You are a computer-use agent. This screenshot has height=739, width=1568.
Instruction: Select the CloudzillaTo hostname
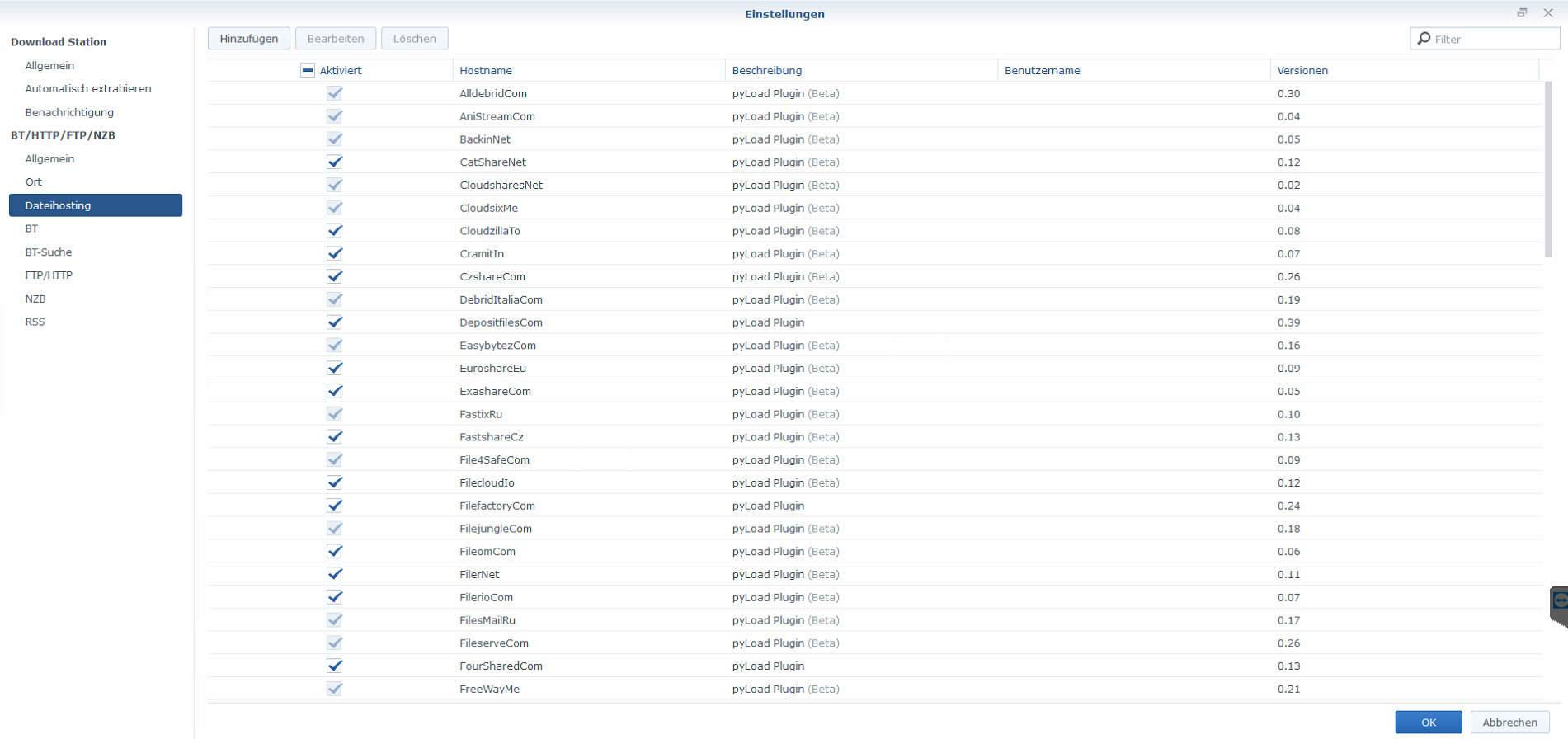[490, 231]
